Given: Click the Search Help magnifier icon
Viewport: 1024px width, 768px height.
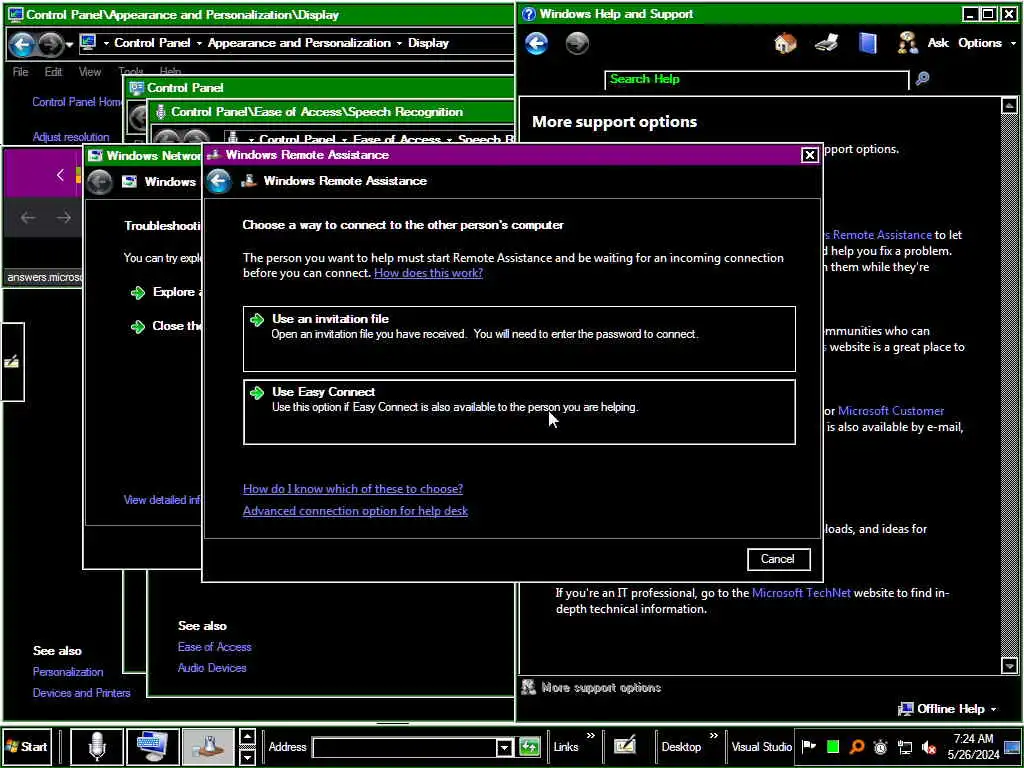Looking at the screenshot, I should pyautogui.click(x=922, y=79).
